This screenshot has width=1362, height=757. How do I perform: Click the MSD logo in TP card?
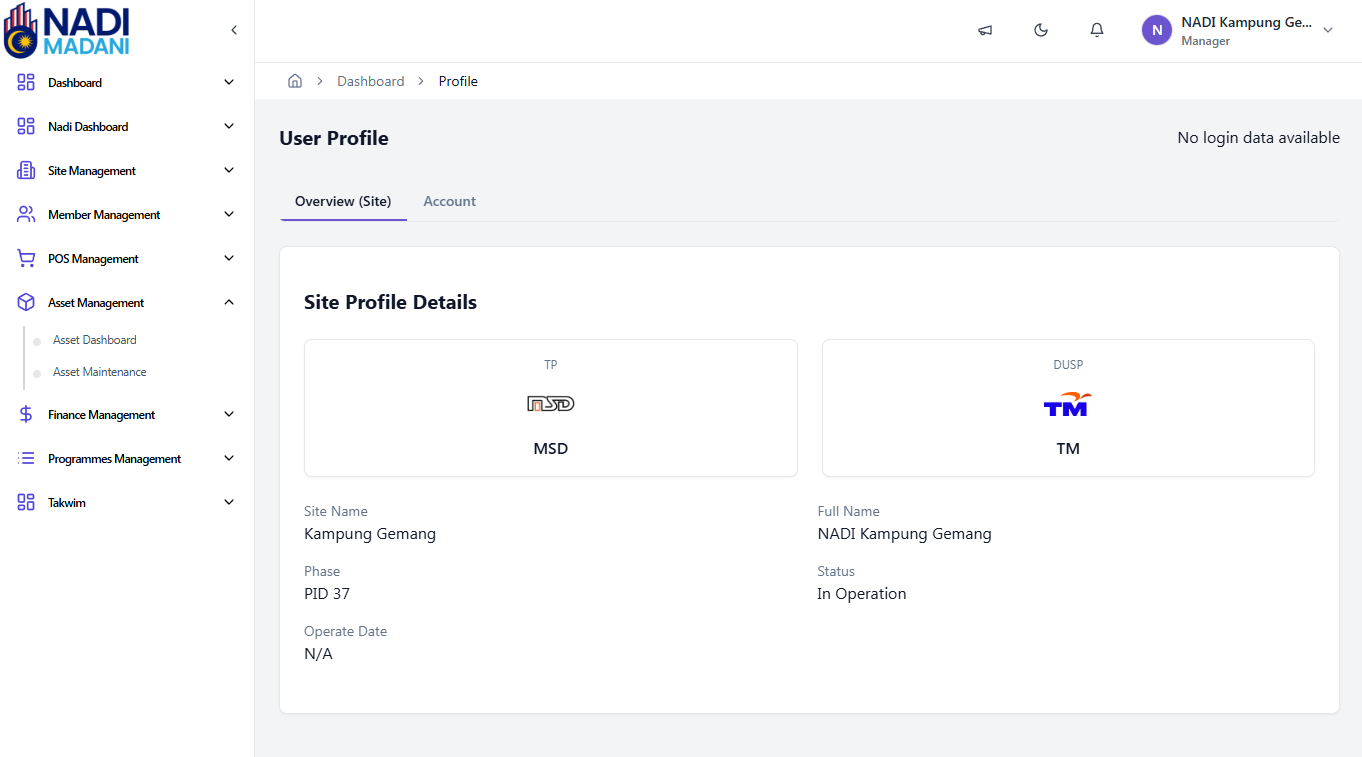[550, 404]
